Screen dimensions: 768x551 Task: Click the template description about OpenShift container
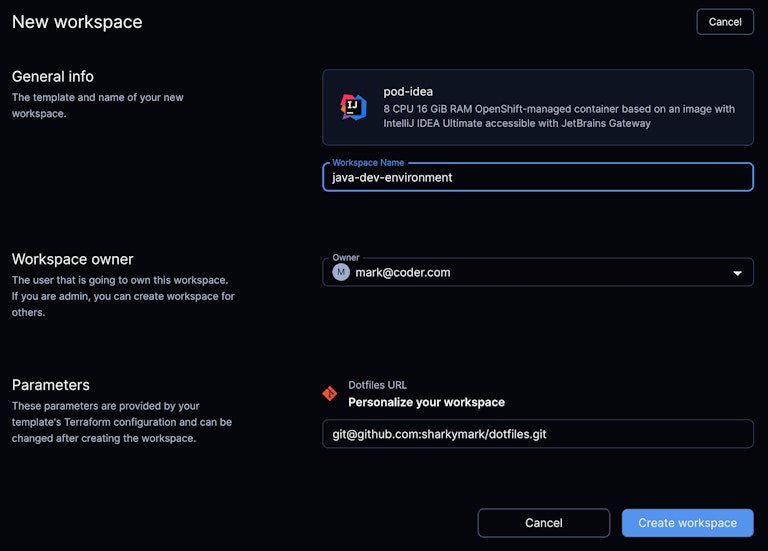(x=559, y=116)
